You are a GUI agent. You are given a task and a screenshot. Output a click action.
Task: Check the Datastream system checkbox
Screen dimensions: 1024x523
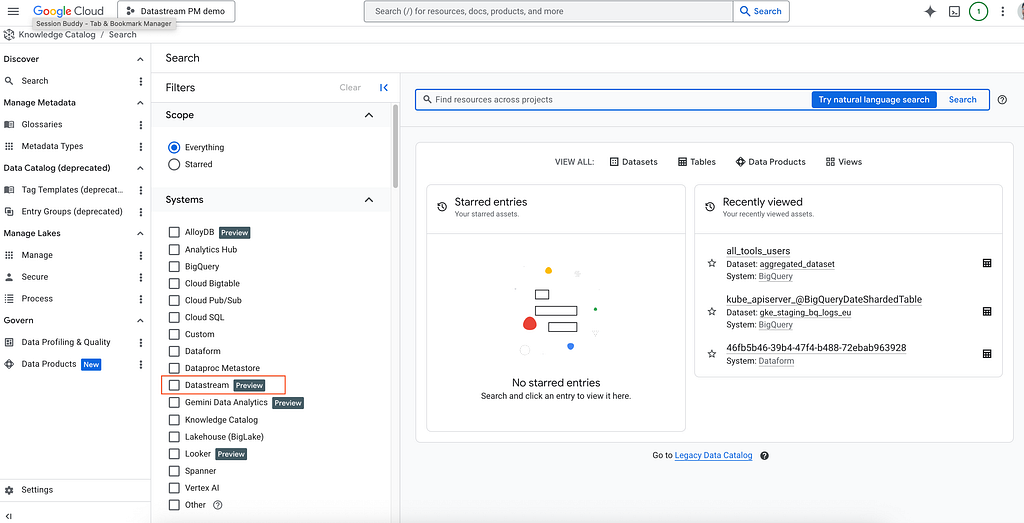click(x=174, y=385)
